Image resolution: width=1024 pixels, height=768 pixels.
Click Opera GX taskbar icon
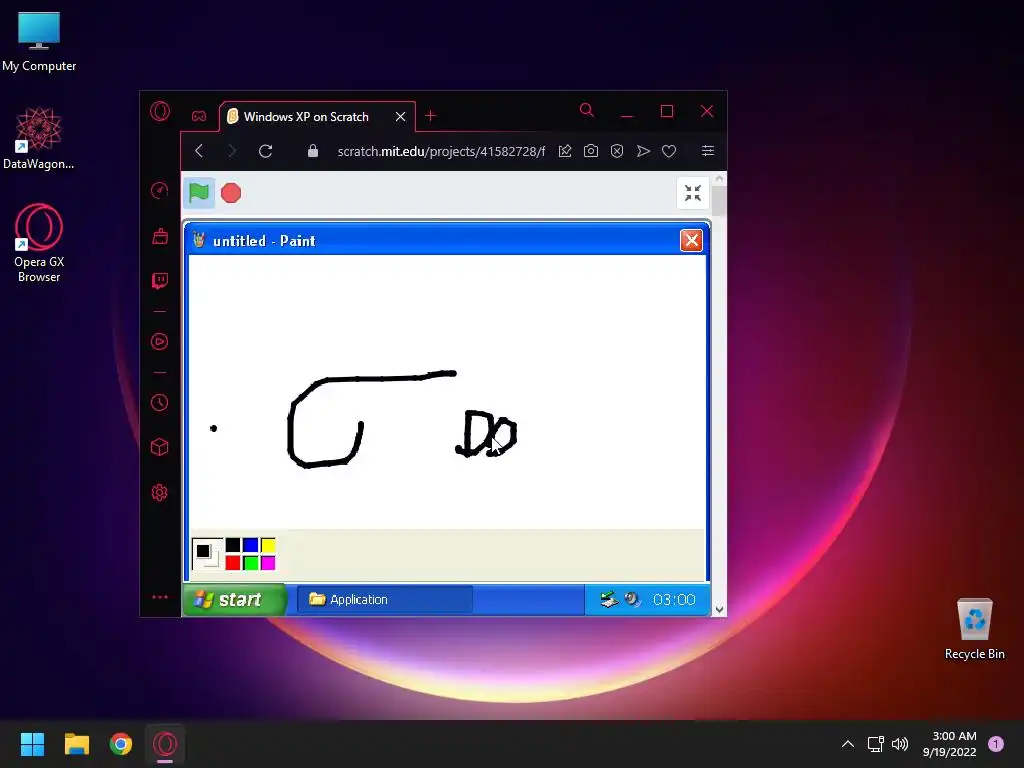[x=165, y=744]
